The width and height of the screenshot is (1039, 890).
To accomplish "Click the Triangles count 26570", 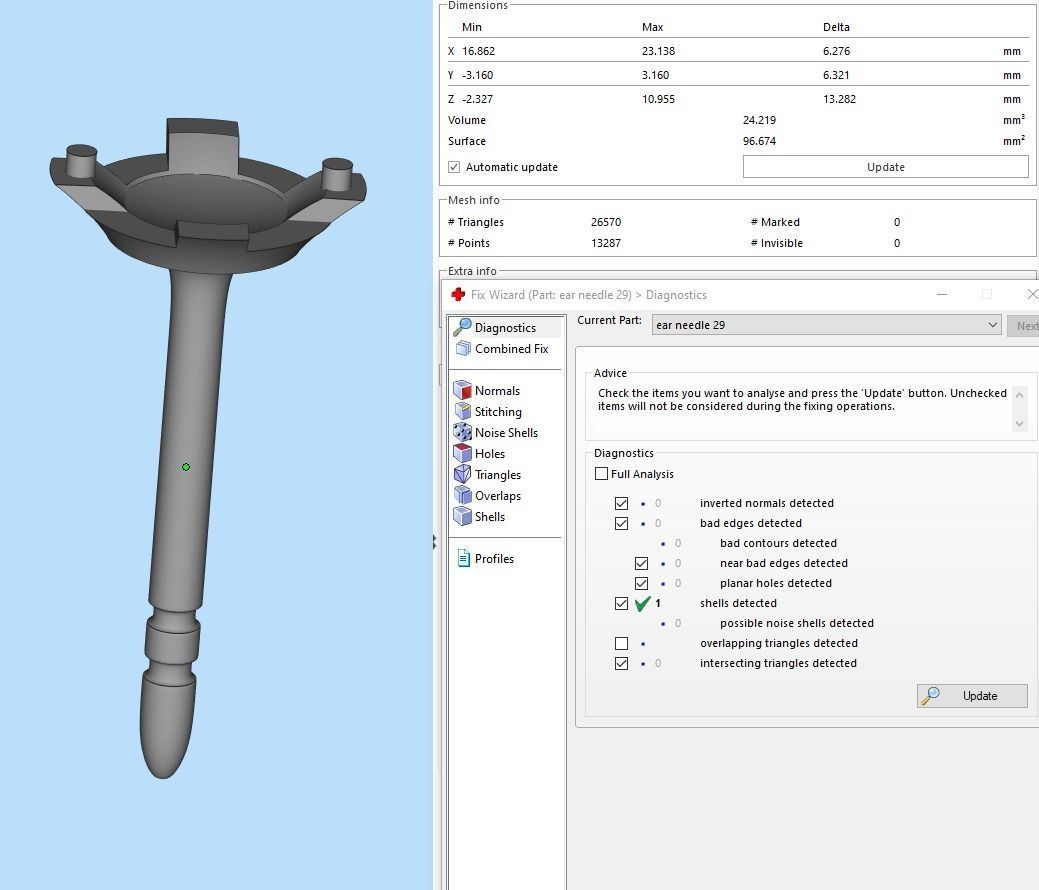I will pos(606,222).
